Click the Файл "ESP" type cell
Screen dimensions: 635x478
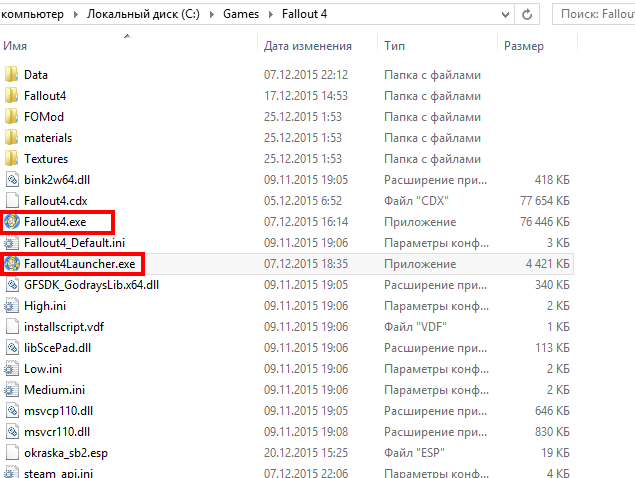coord(414,454)
